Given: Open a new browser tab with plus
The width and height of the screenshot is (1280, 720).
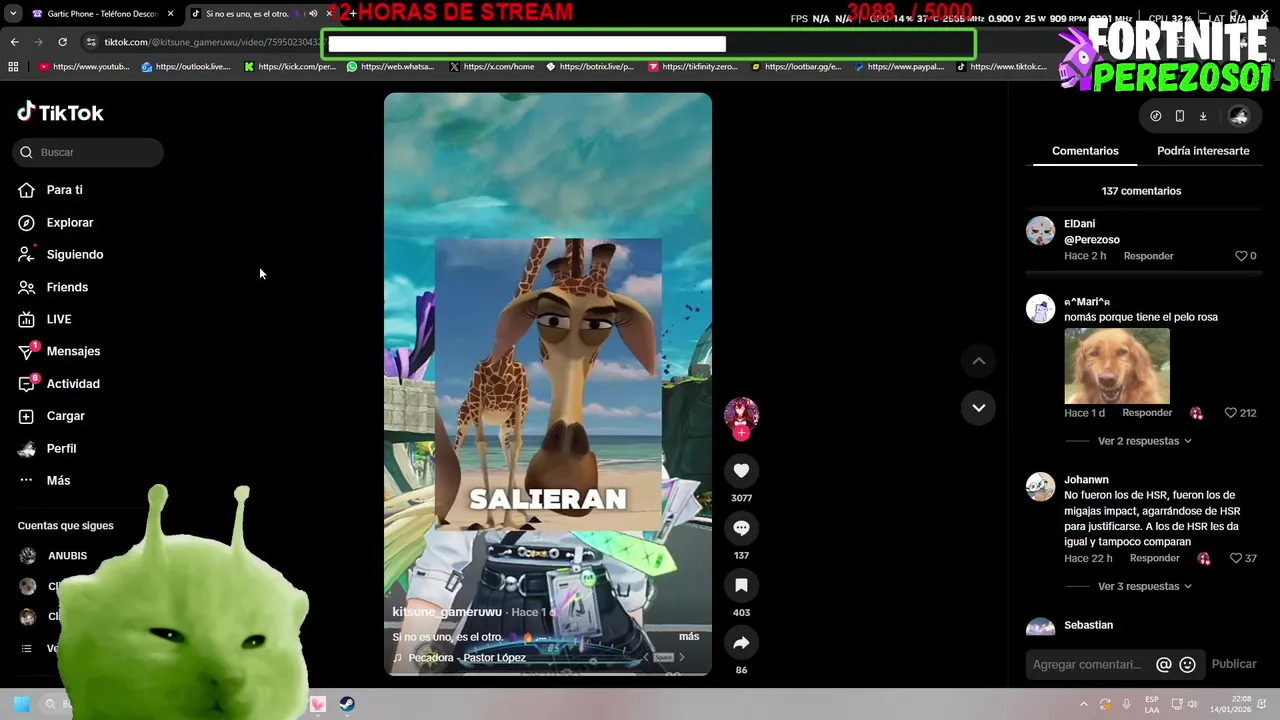Looking at the screenshot, I should click(x=352, y=14).
